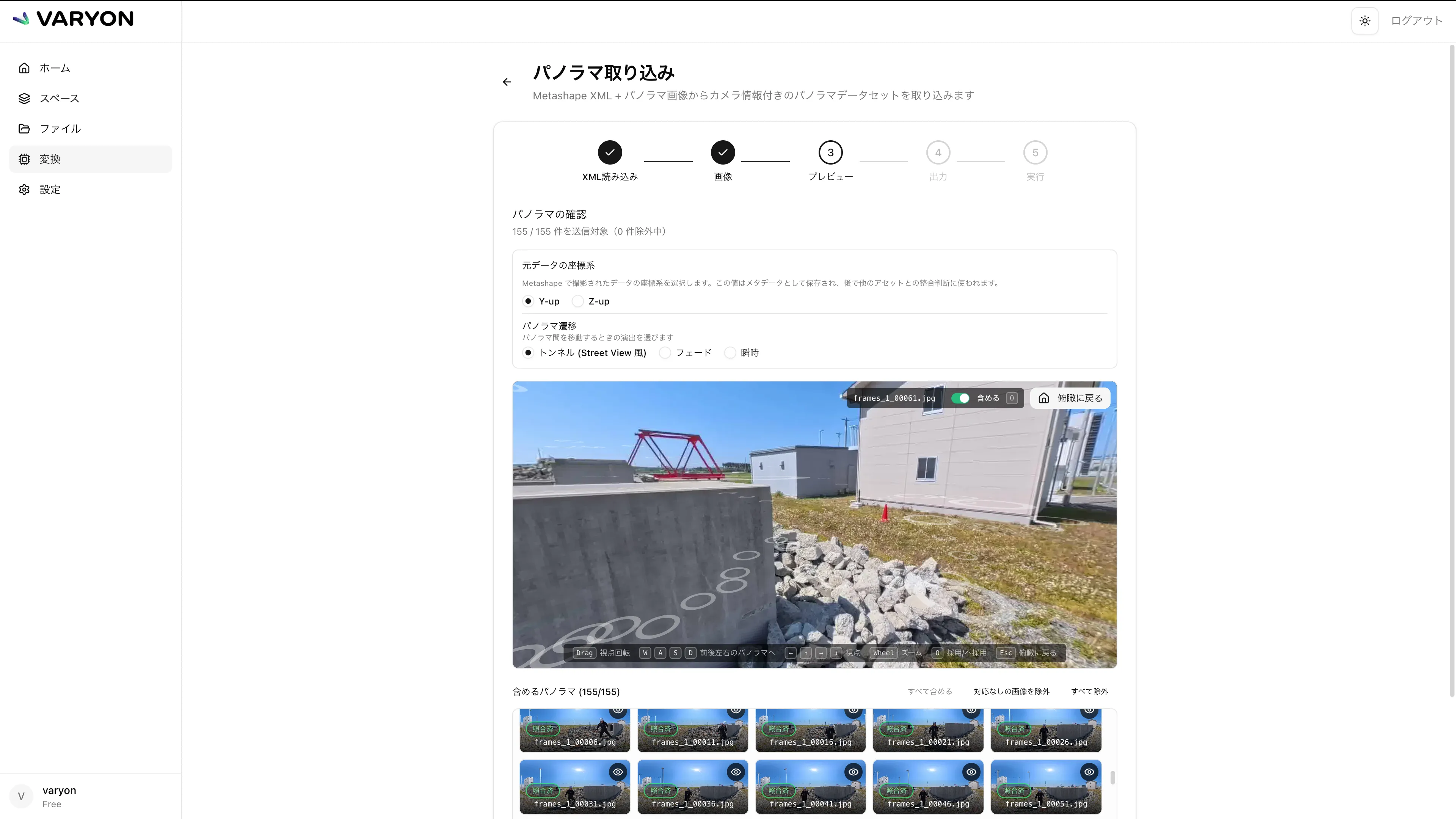
Task: Click the back arrow beside パノラマ取り込み
Action: point(507,82)
